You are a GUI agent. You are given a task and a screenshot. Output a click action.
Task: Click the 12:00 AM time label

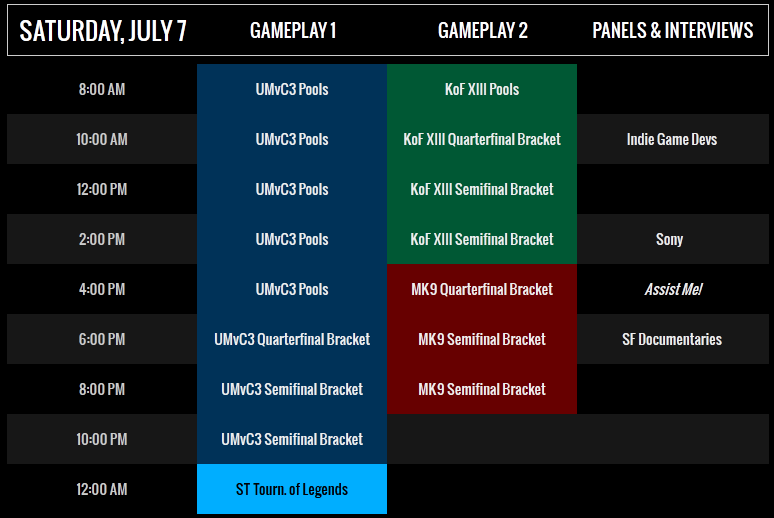pyautogui.click(x=102, y=489)
